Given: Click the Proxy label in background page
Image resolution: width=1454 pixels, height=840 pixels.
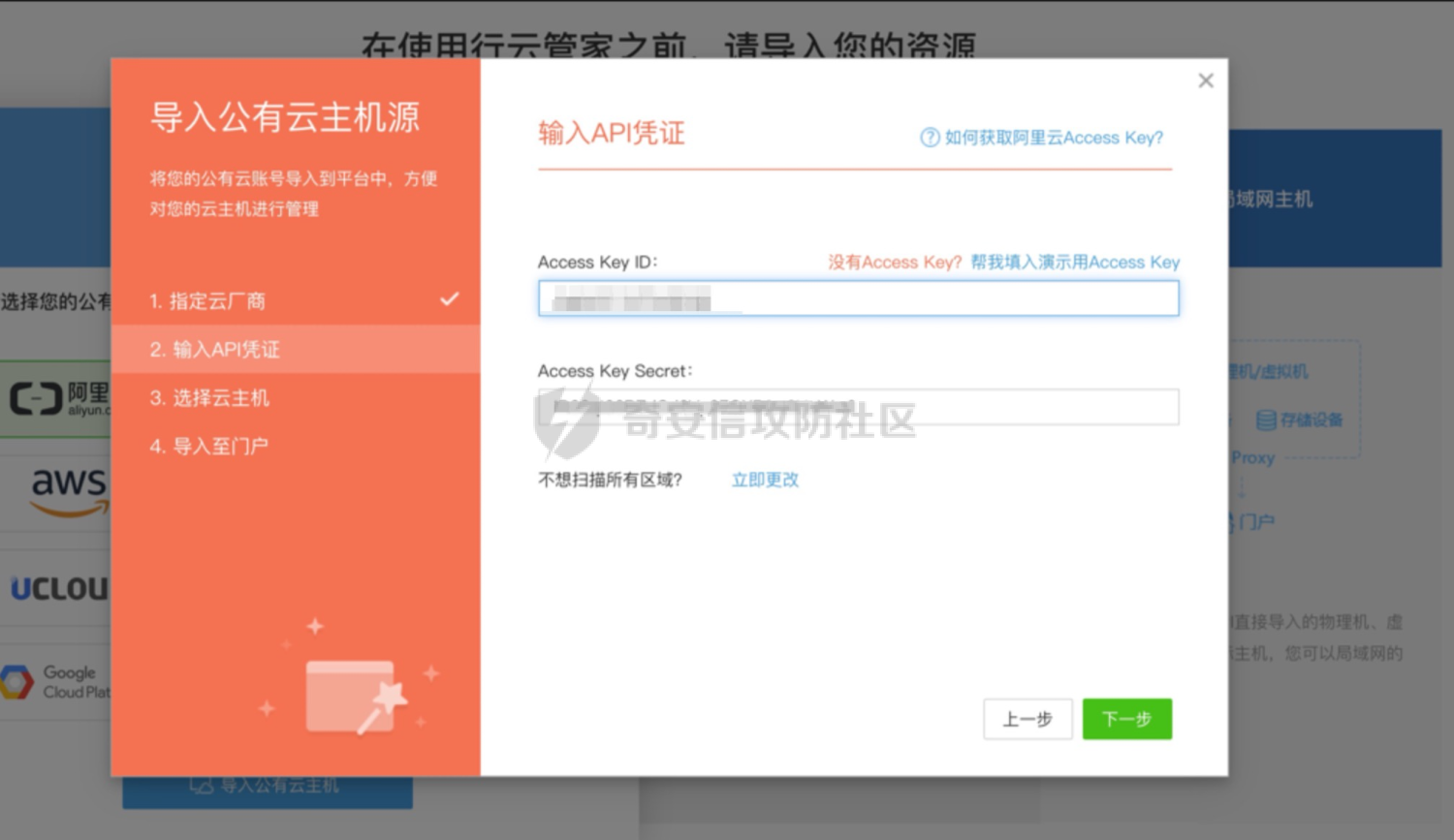Looking at the screenshot, I should point(1252,457).
